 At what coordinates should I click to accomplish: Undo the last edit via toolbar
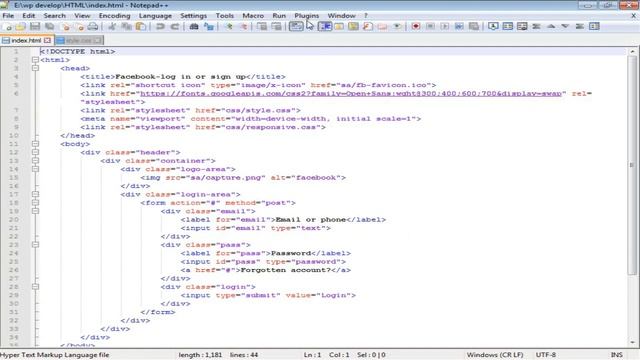(160, 27)
